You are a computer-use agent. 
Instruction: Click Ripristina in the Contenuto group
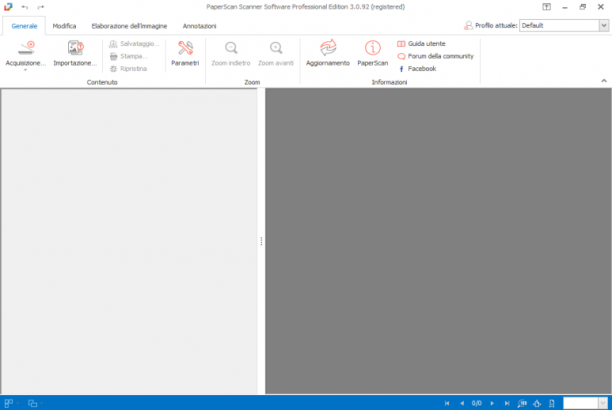click(128, 69)
